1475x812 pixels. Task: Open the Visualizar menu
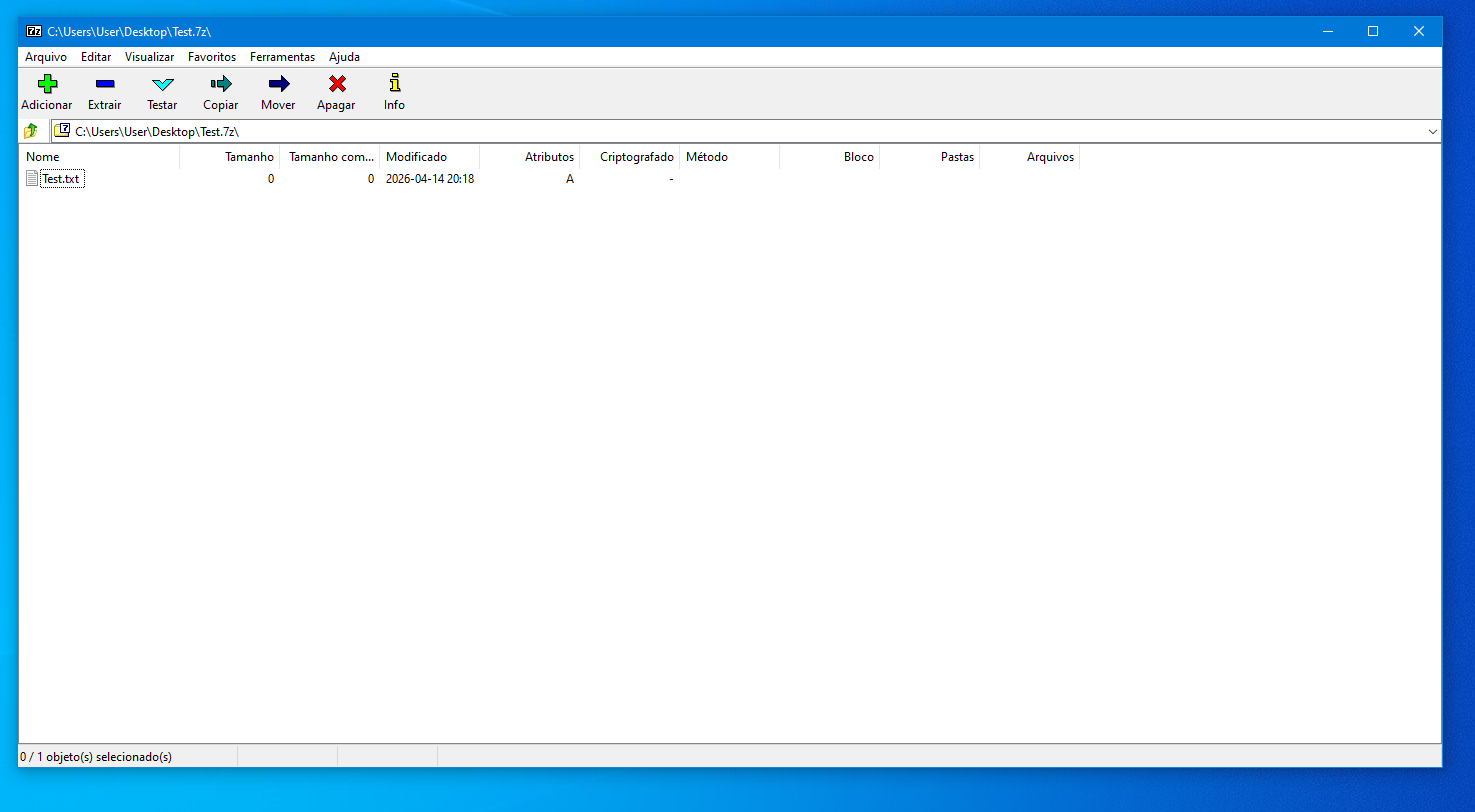150,57
